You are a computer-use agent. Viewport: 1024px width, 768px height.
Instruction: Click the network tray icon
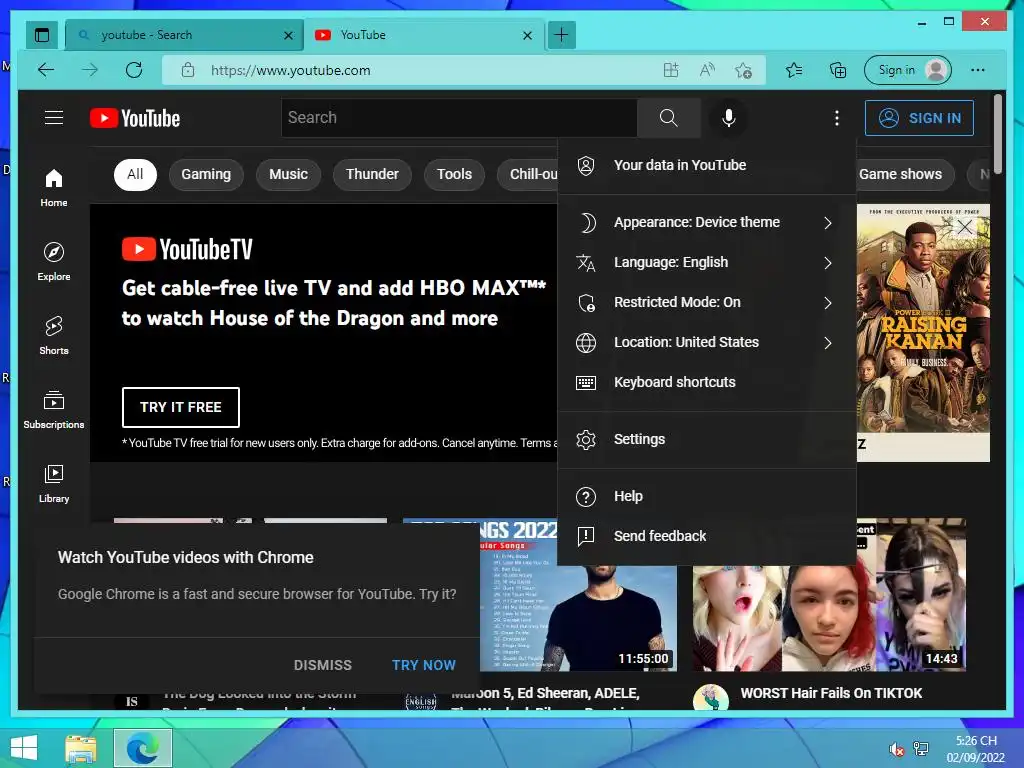point(921,749)
